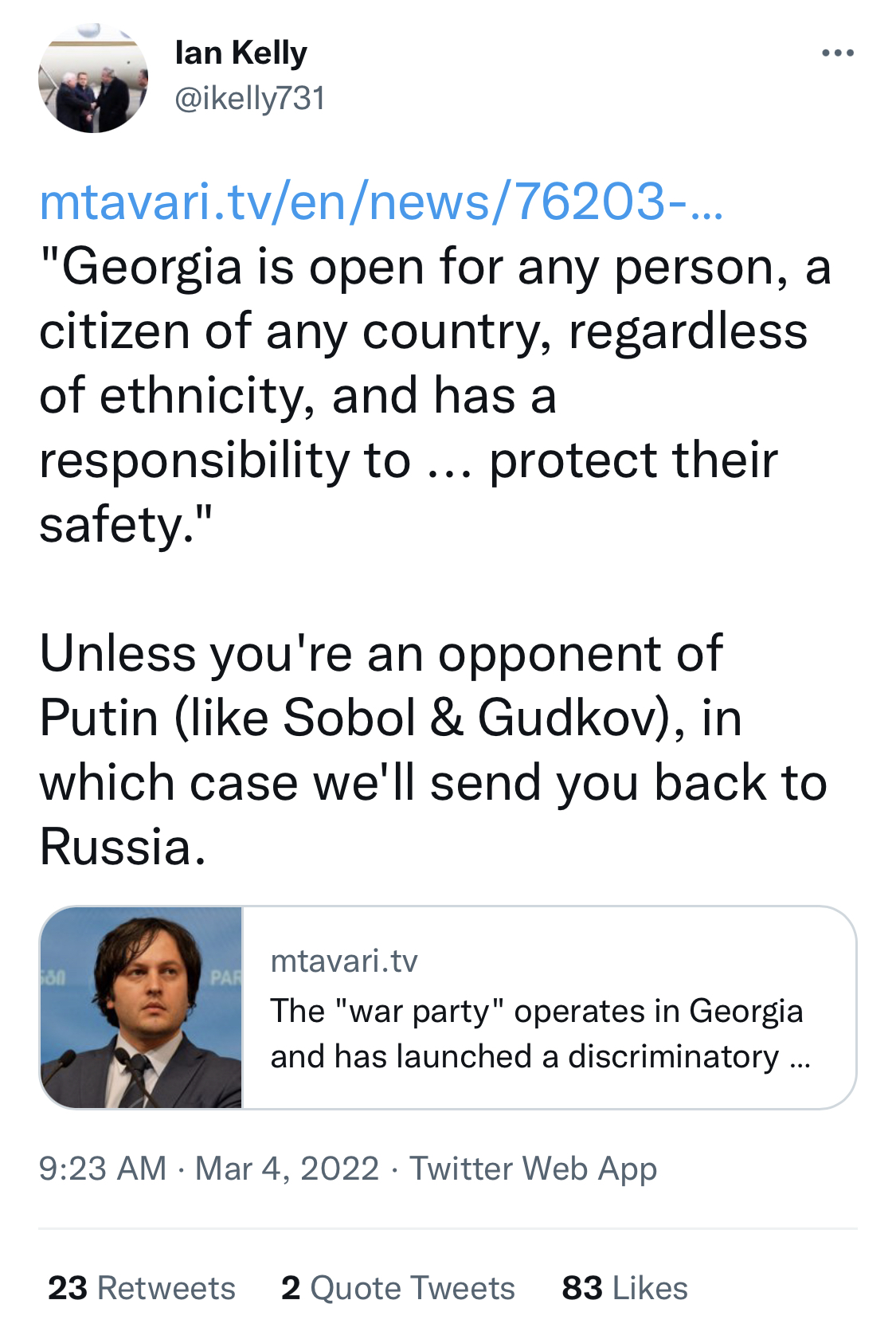The image size is (896, 1343).
Task: Open the more options three-dot menu
Action: tap(837, 53)
